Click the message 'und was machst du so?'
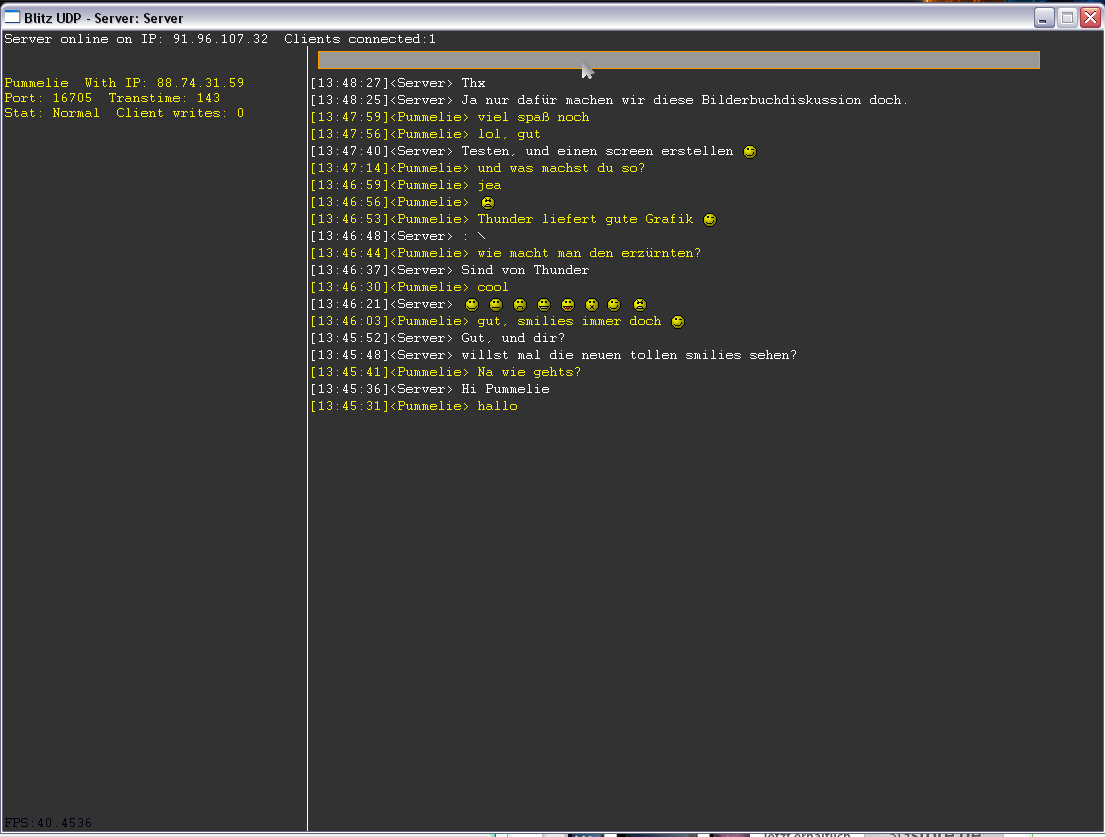Image resolution: width=1105 pixels, height=837 pixels. [561, 168]
